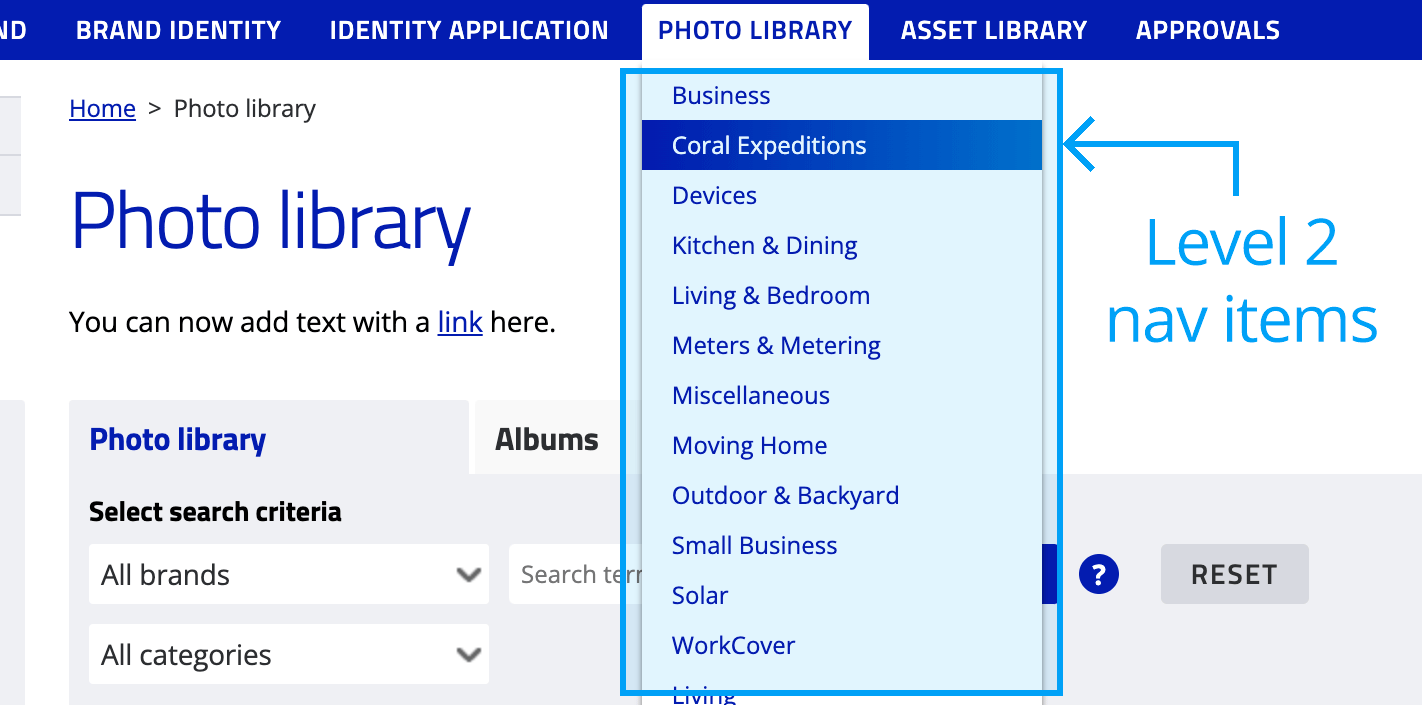This screenshot has width=1422, height=705.
Task: Choose Business from the Photo Library menu
Action: point(721,95)
